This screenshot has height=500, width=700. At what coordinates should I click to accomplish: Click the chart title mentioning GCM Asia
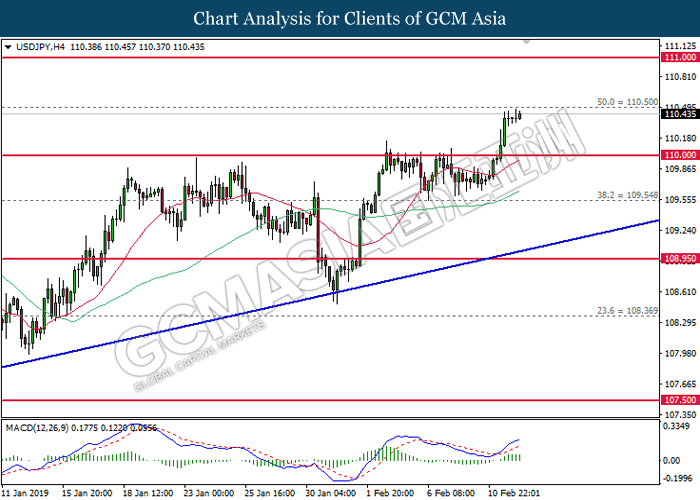[x=349, y=18]
